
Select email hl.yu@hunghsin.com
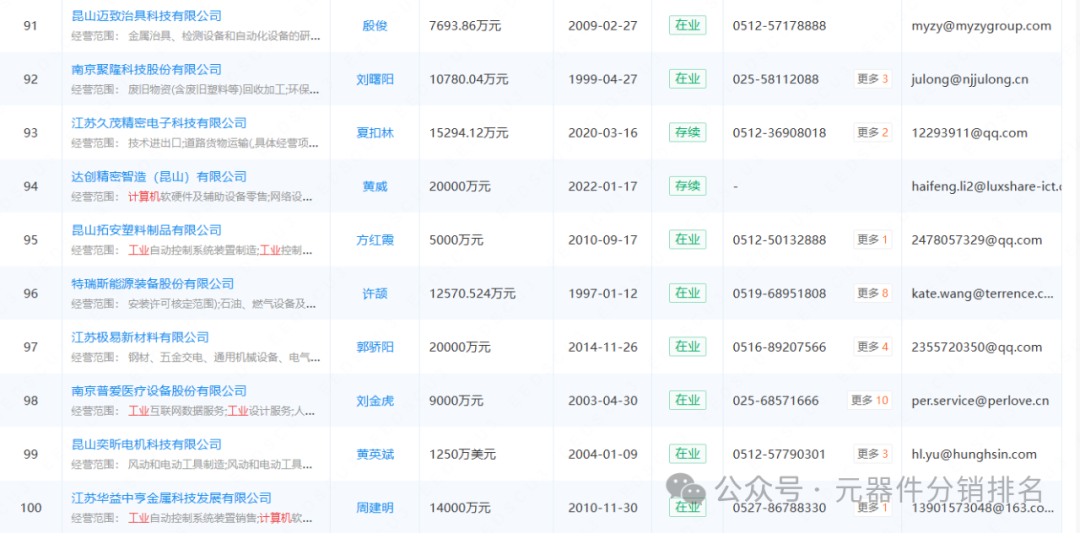973,454
